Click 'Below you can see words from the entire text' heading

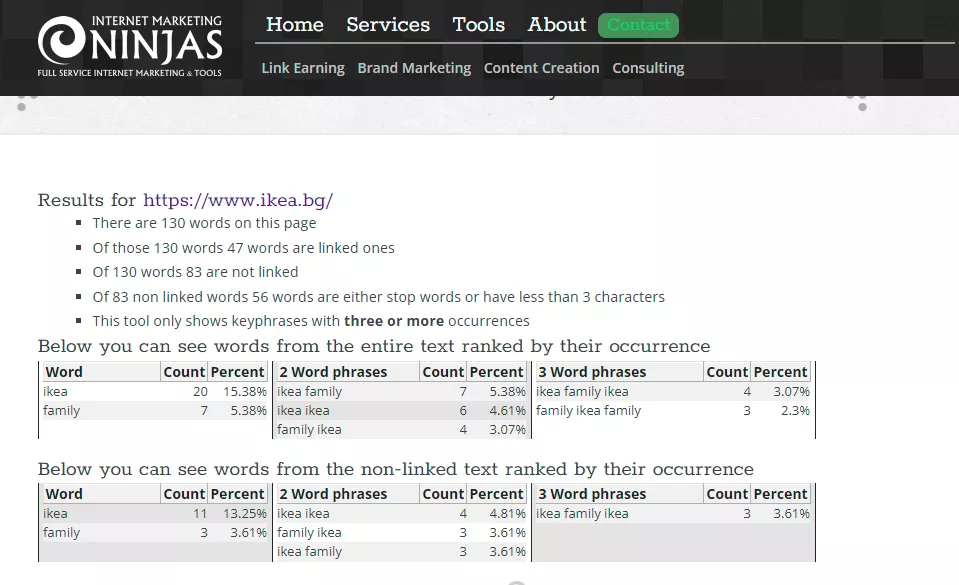click(374, 346)
